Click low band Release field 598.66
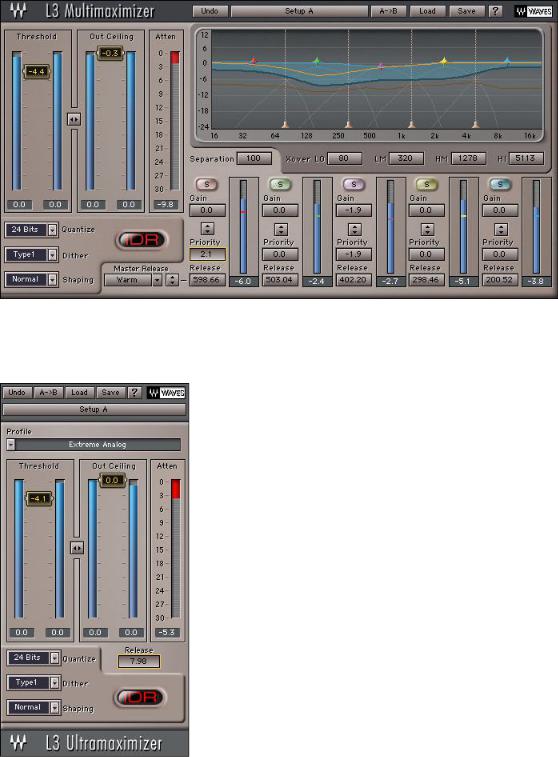Screen dimensions: 558x757 tap(207, 280)
